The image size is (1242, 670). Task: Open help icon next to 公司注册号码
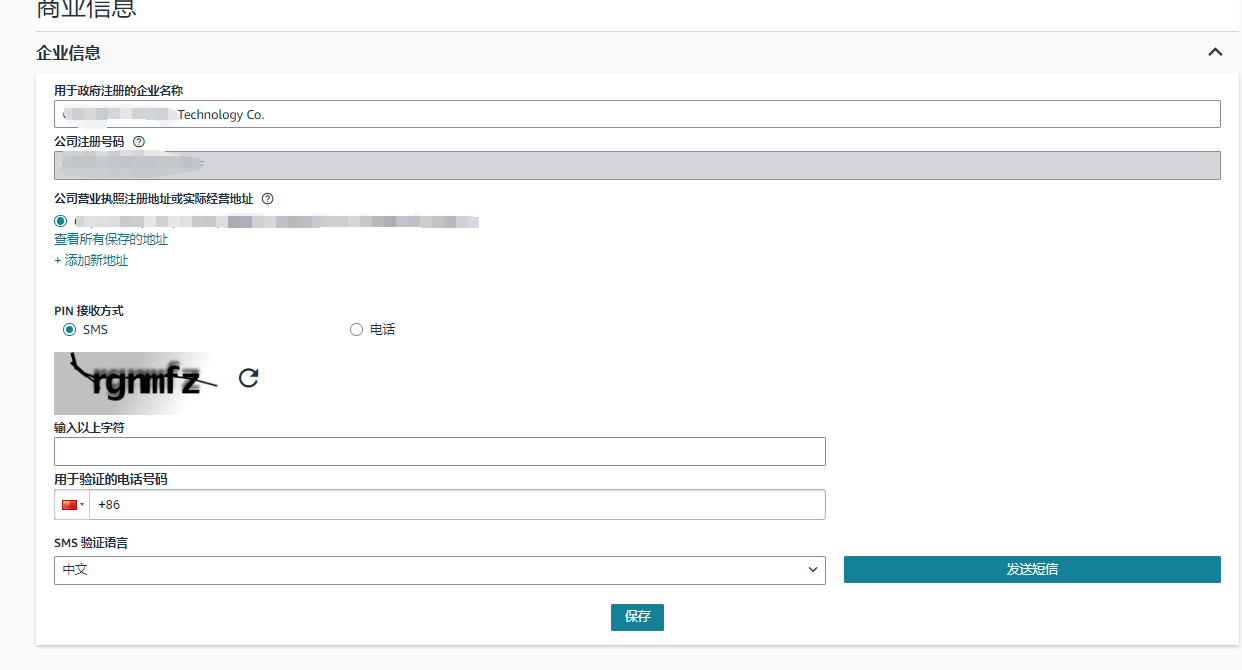[x=139, y=142]
